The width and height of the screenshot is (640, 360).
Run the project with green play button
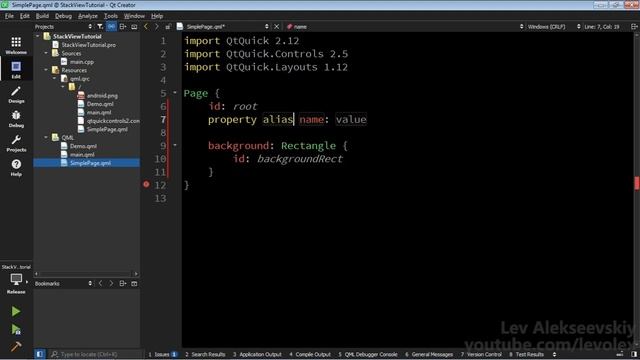point(16,311)
